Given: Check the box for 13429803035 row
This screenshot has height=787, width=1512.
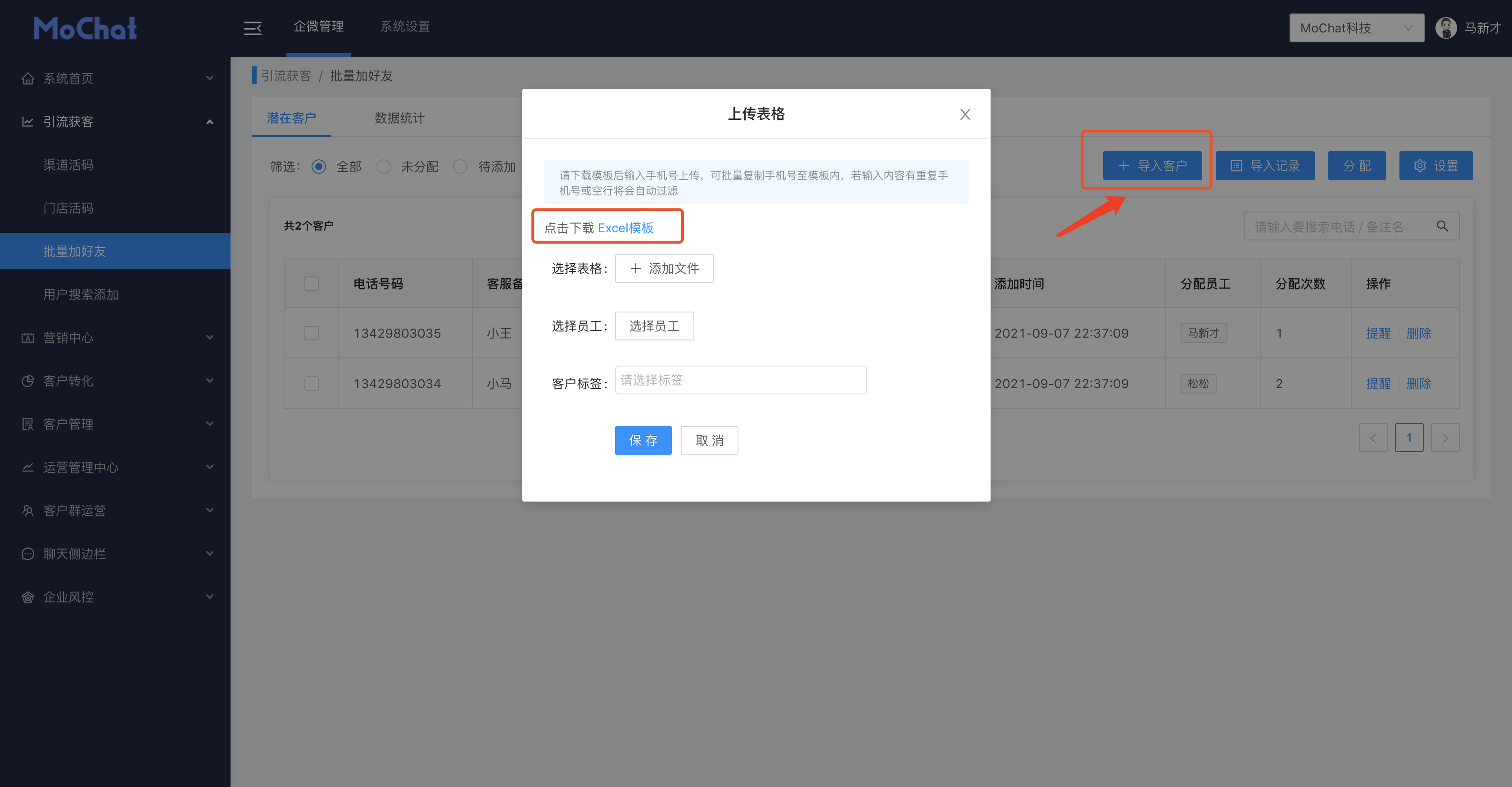Looking at the screenshot, I should tap(312, 333).
